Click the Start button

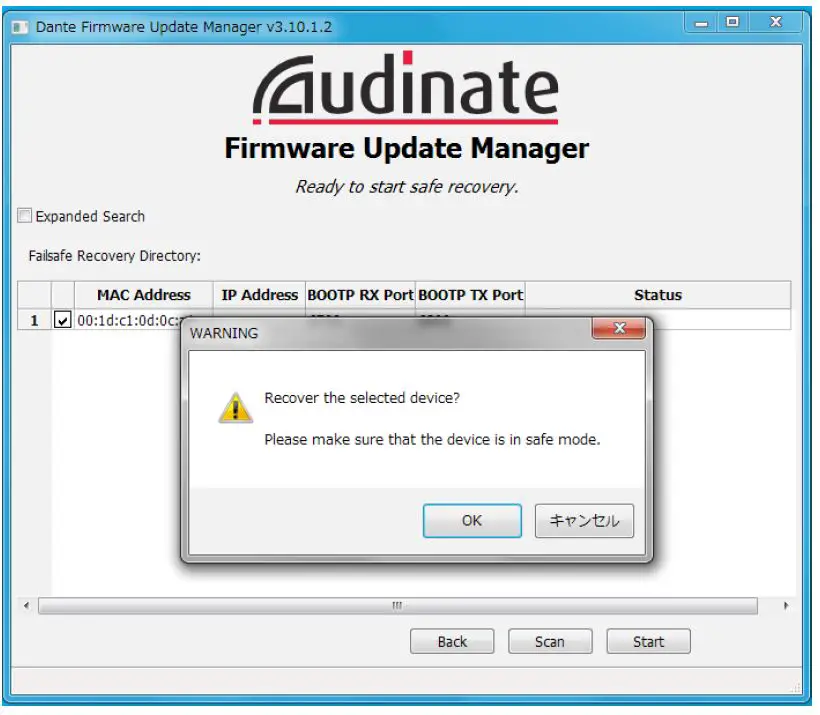click(648, 641)
